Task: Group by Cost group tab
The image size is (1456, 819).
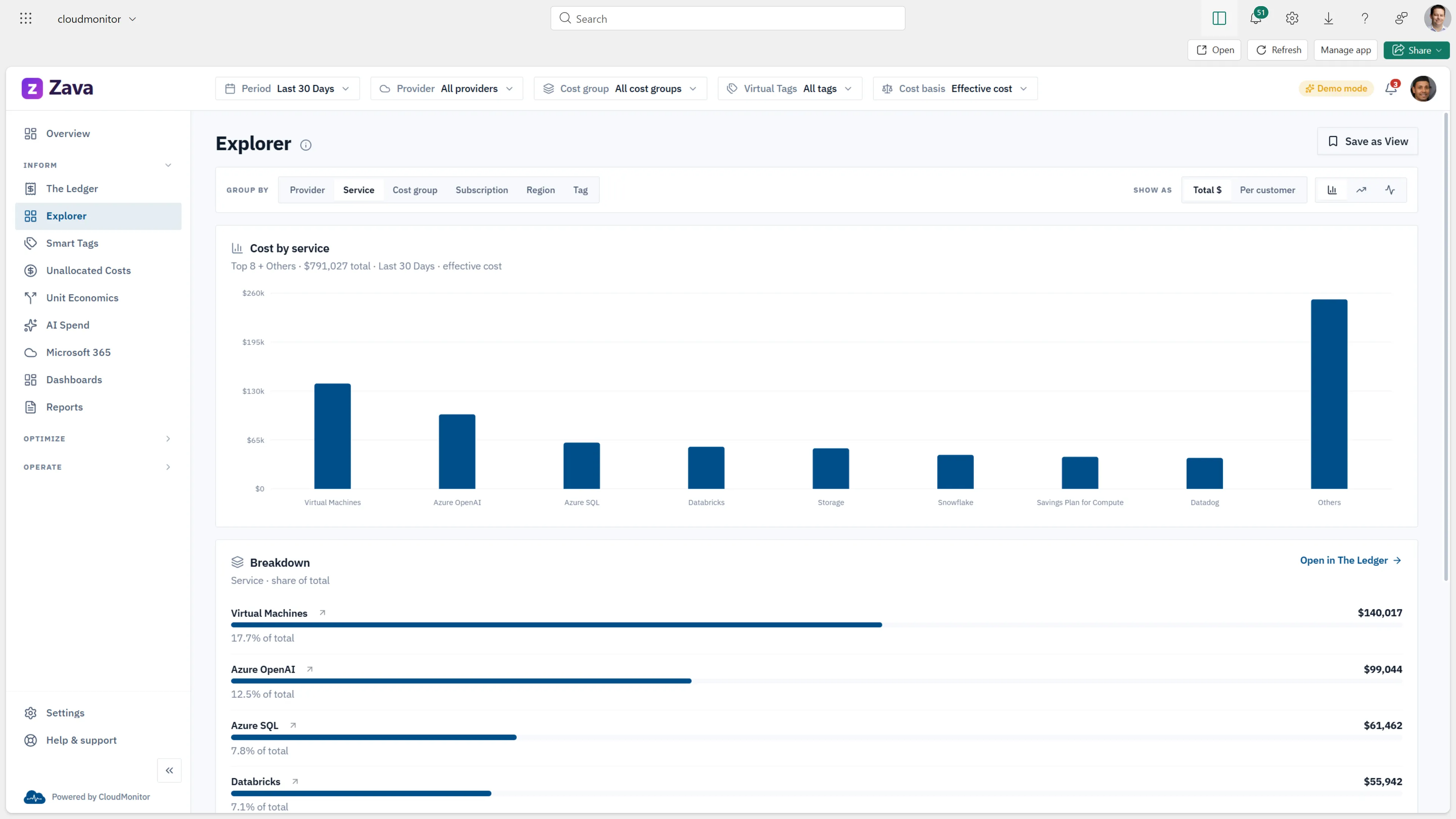Action: 415,190
